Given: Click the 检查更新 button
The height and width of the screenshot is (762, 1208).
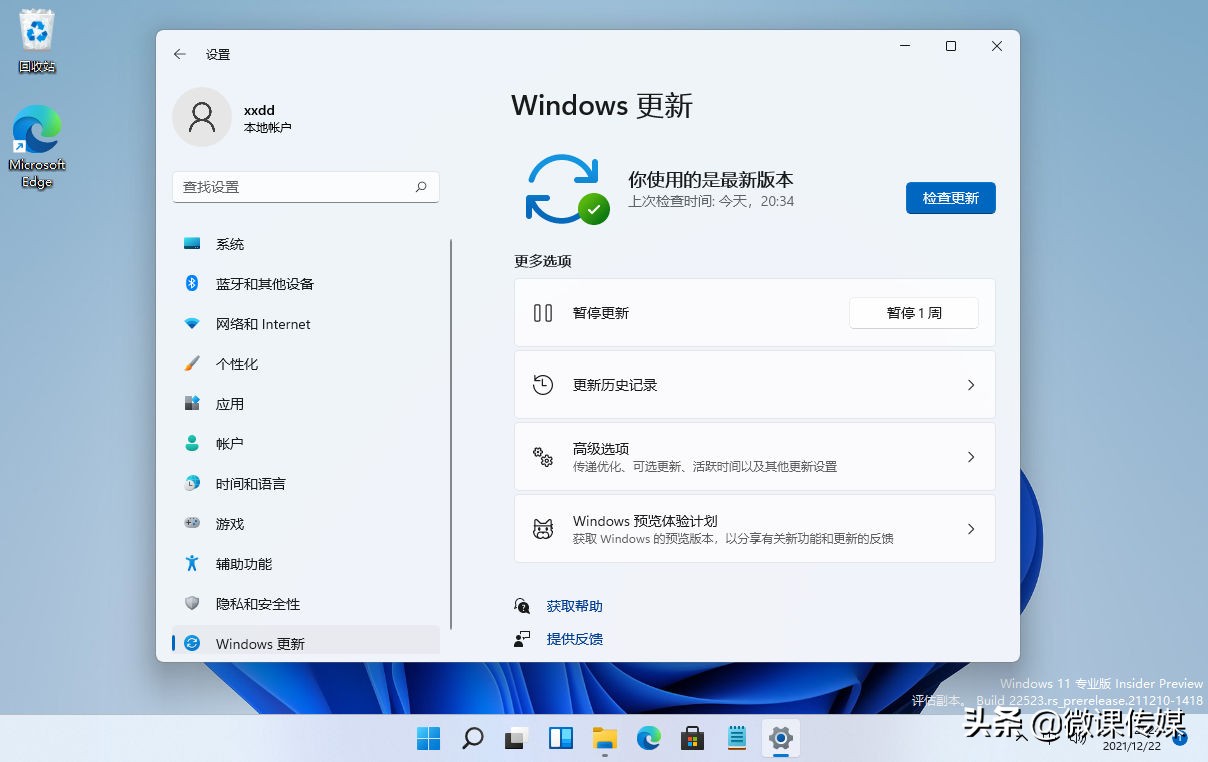Looking at the screenshot, I should [950, 198].
